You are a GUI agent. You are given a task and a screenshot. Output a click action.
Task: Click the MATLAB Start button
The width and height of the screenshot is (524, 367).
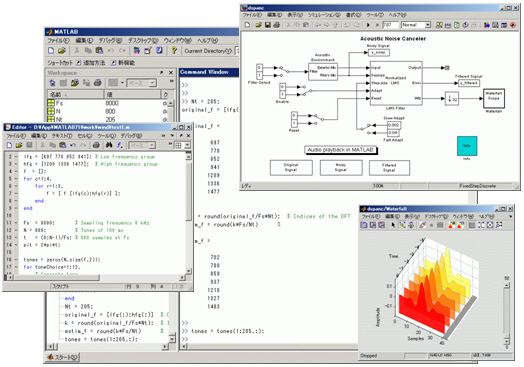point(62,357)
